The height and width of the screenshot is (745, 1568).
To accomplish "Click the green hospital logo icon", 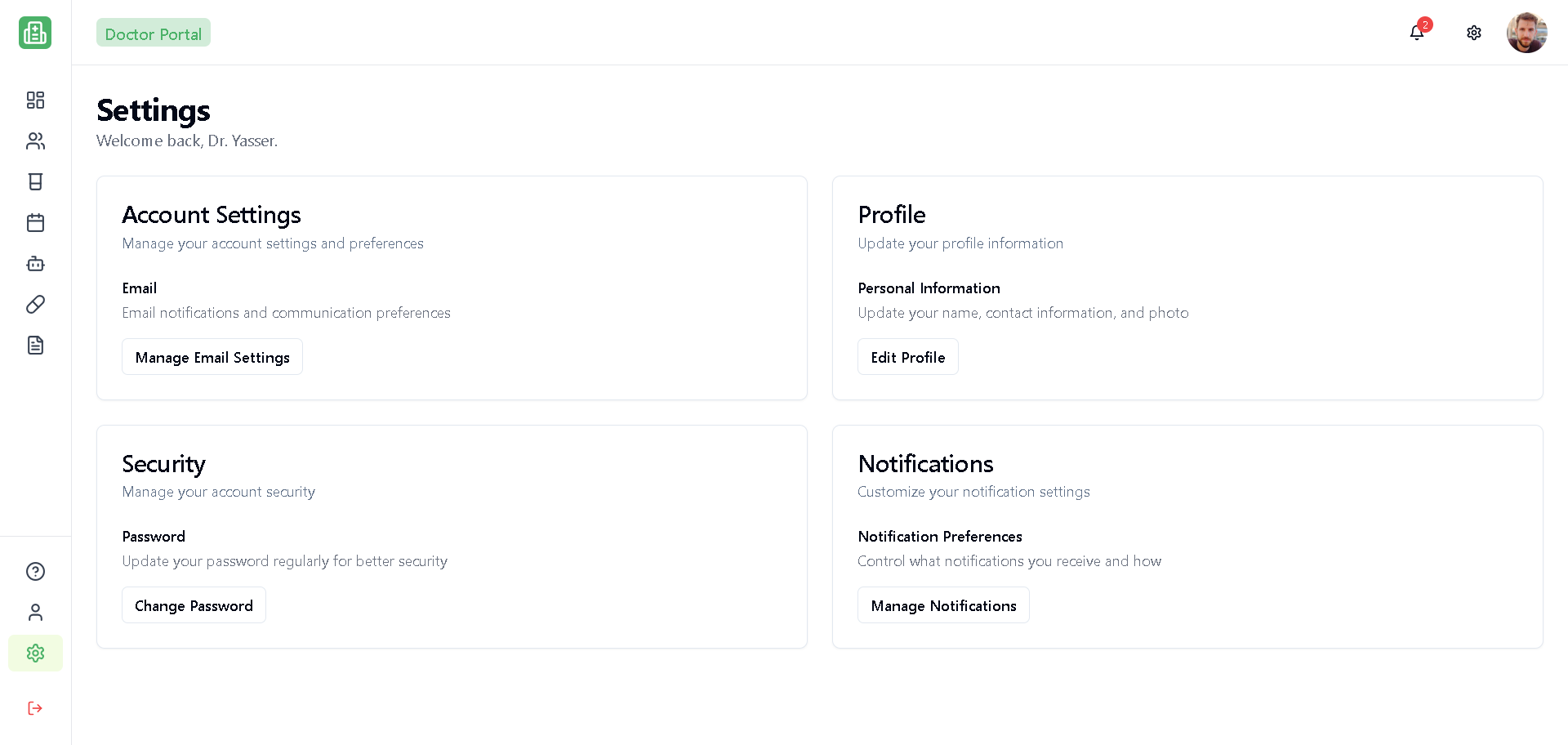I will click(x=35, y=33).
